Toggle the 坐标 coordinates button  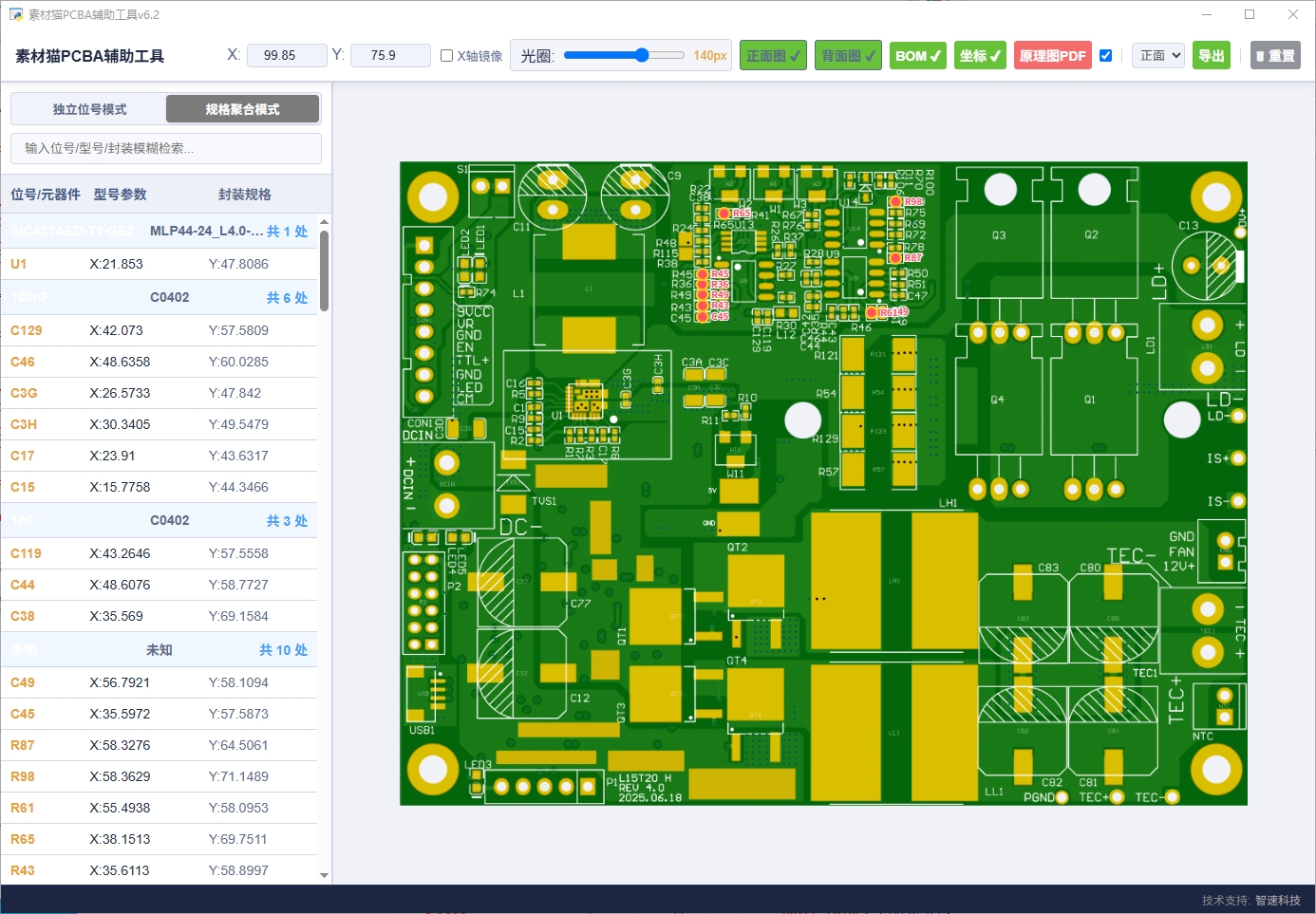point(980,56)
